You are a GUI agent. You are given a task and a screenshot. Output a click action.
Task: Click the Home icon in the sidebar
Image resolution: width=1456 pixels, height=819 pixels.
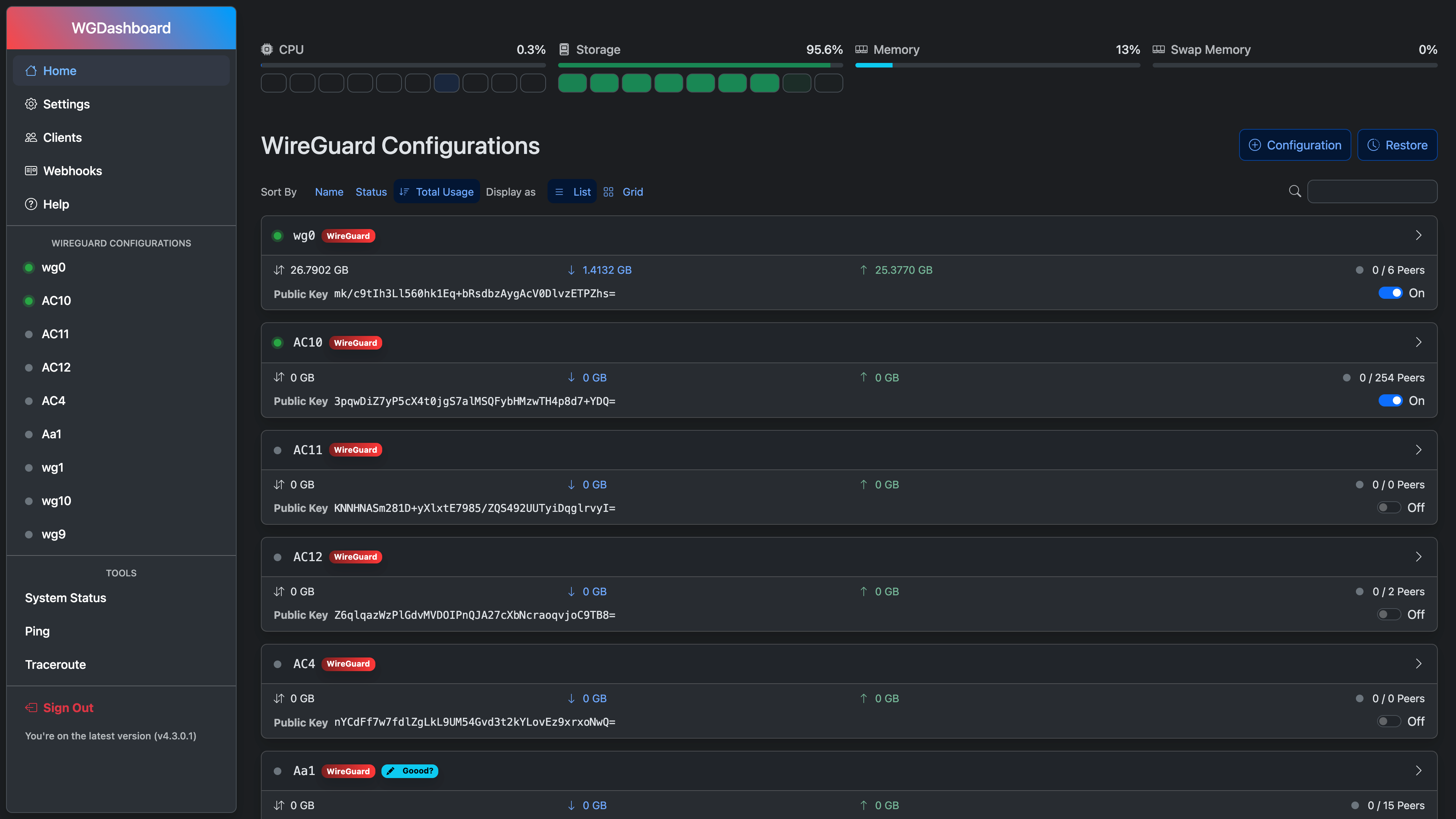pos(31,70)
